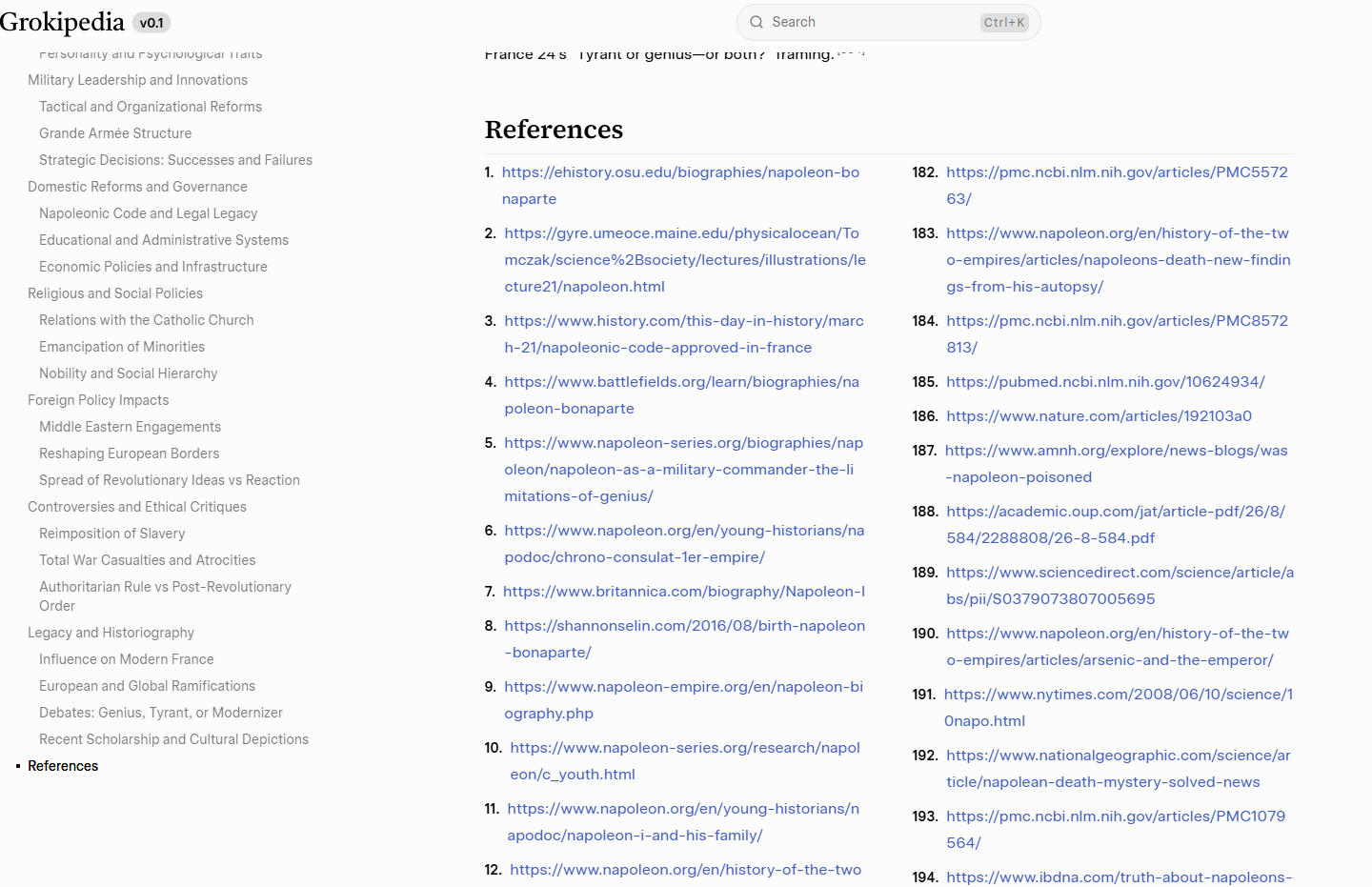Open the britannica.com Napoleon-I reference link
1372x887 pixels.
point(683,592)
